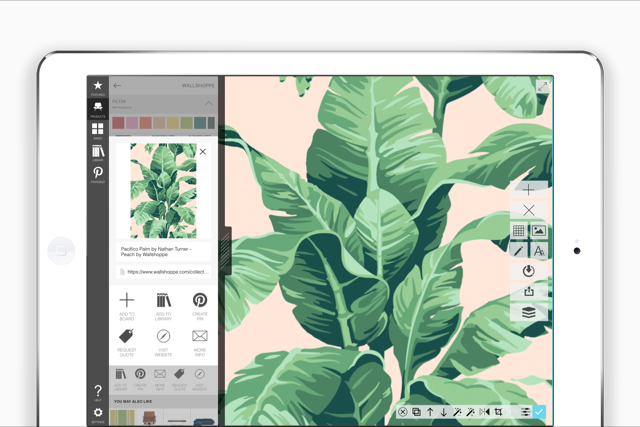Pick the tan filter color swatch
The height and width of the screenshot is (427, 640).
(159, 123)
